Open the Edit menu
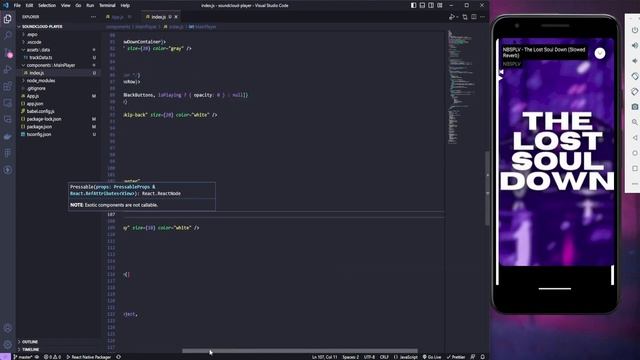 (29, 5)
